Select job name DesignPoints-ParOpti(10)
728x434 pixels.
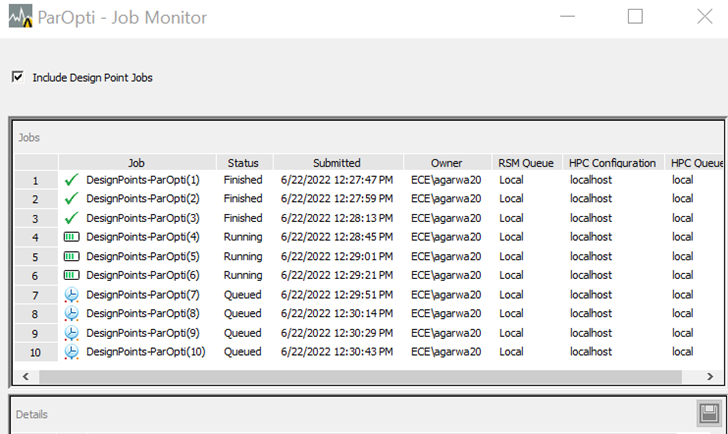click(146, 352)
